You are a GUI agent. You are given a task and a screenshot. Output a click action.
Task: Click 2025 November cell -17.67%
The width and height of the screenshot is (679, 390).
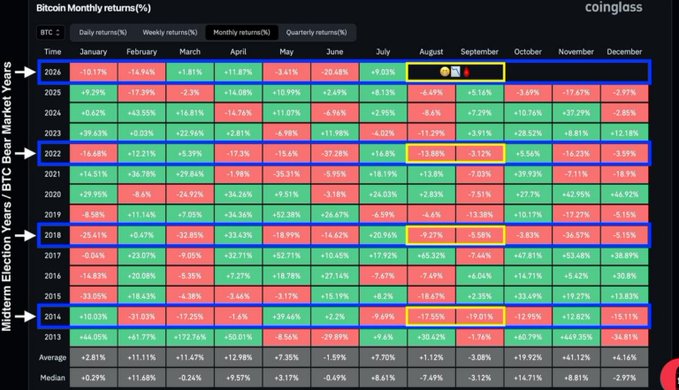click(576, 92)
